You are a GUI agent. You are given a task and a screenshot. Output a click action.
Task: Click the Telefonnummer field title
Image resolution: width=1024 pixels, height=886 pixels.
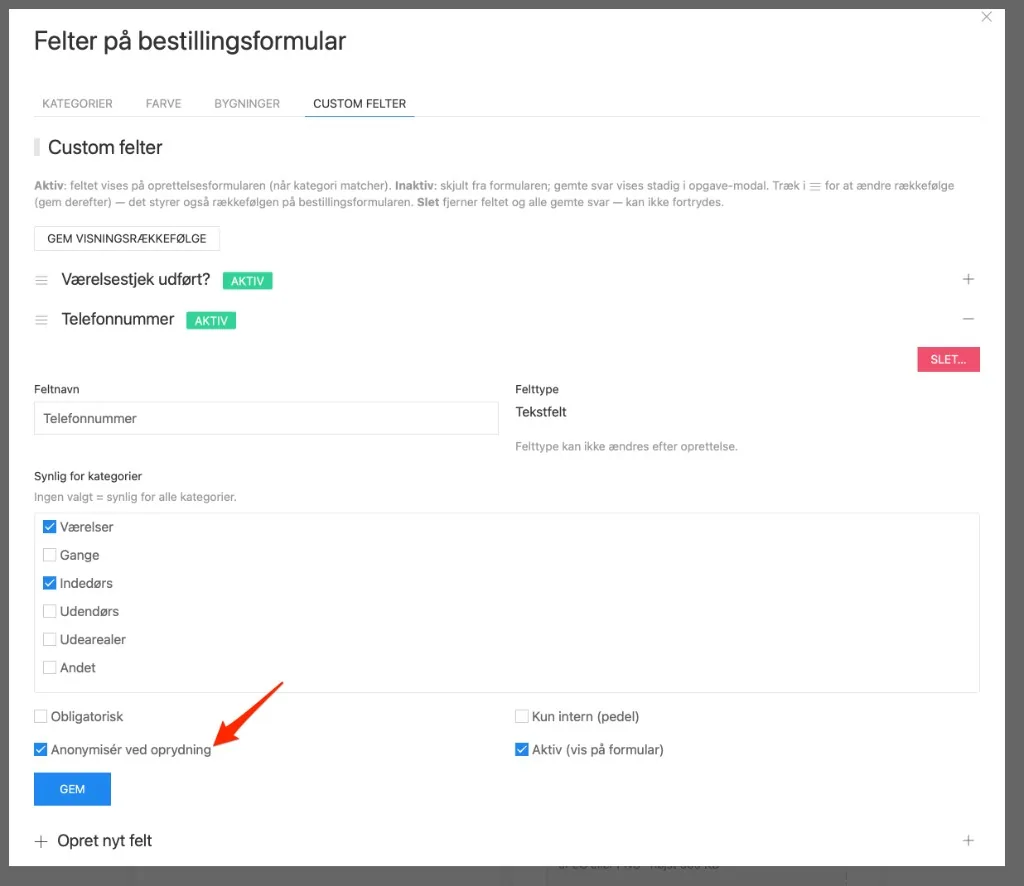coord(118,319)
